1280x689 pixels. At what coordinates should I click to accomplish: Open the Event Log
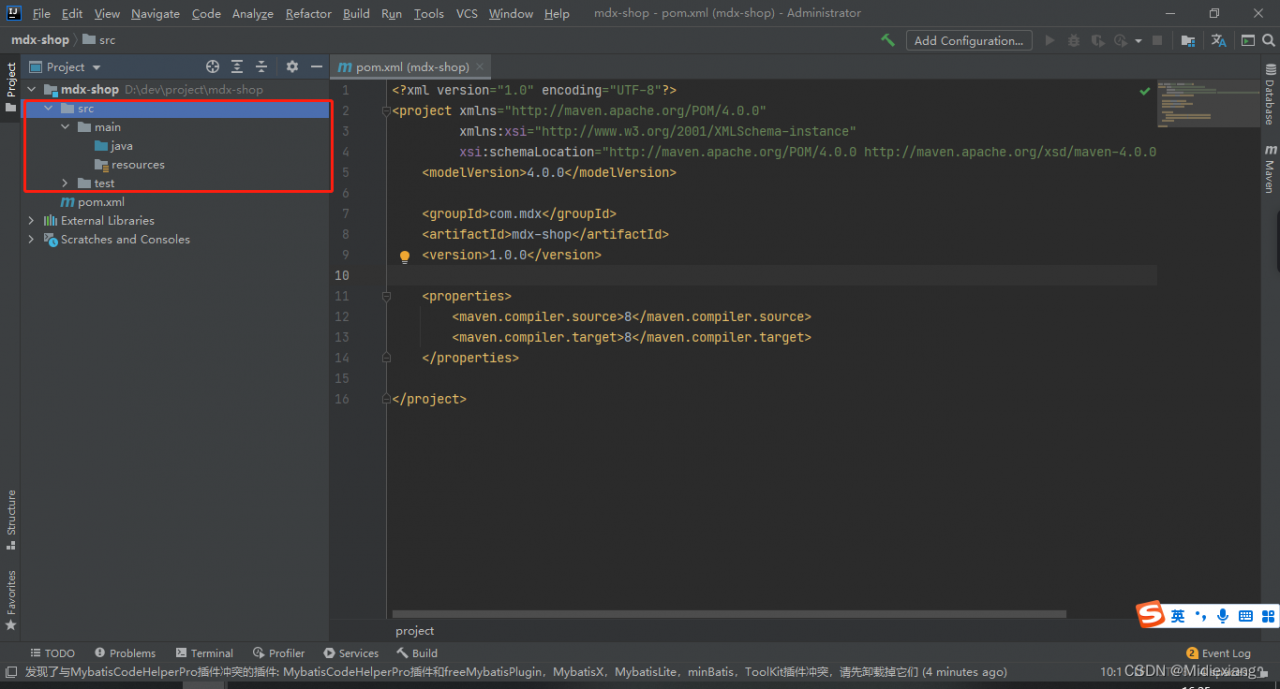point(1218,653)
